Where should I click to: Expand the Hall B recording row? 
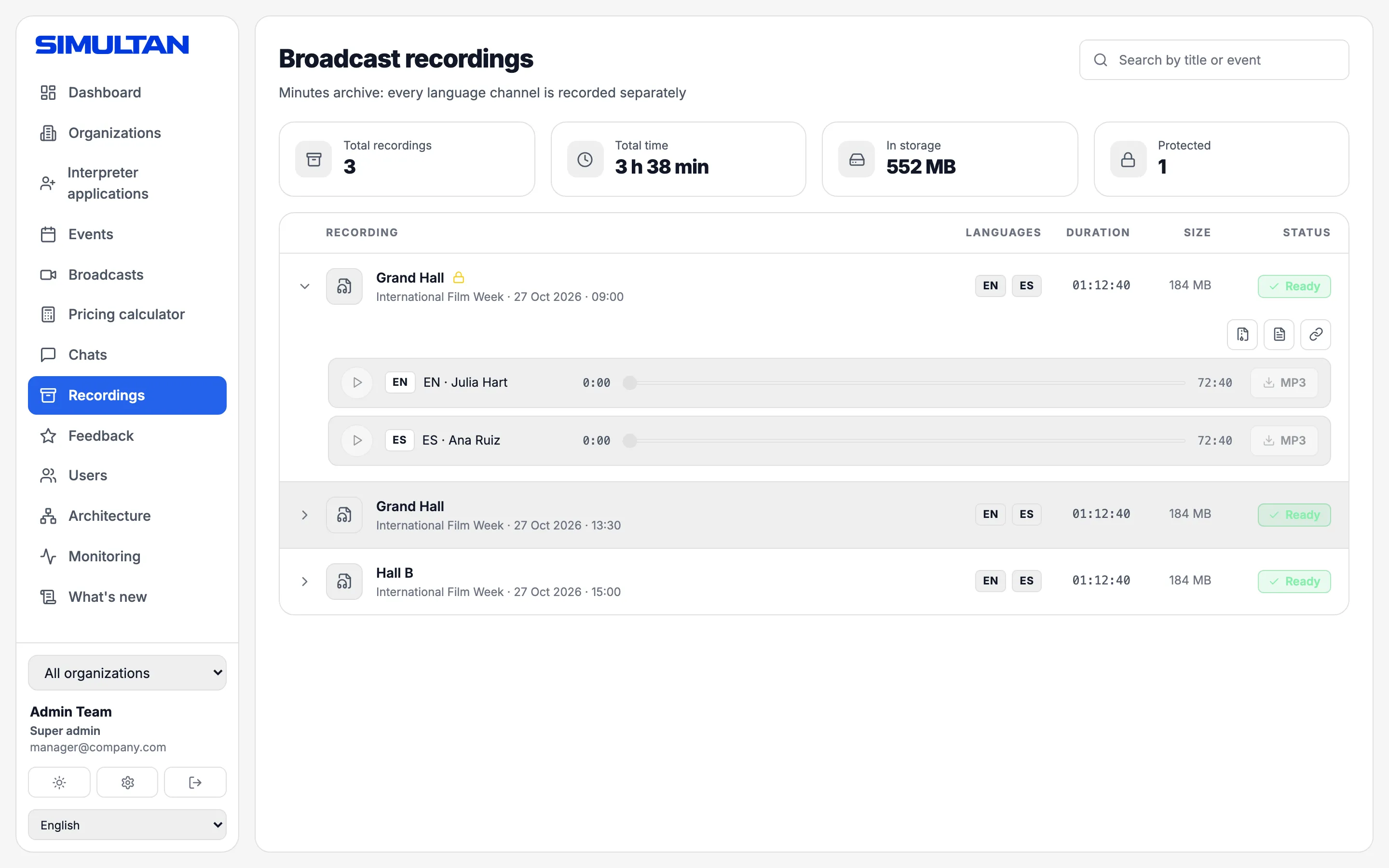pyautogui.click(x=305, y=582)
